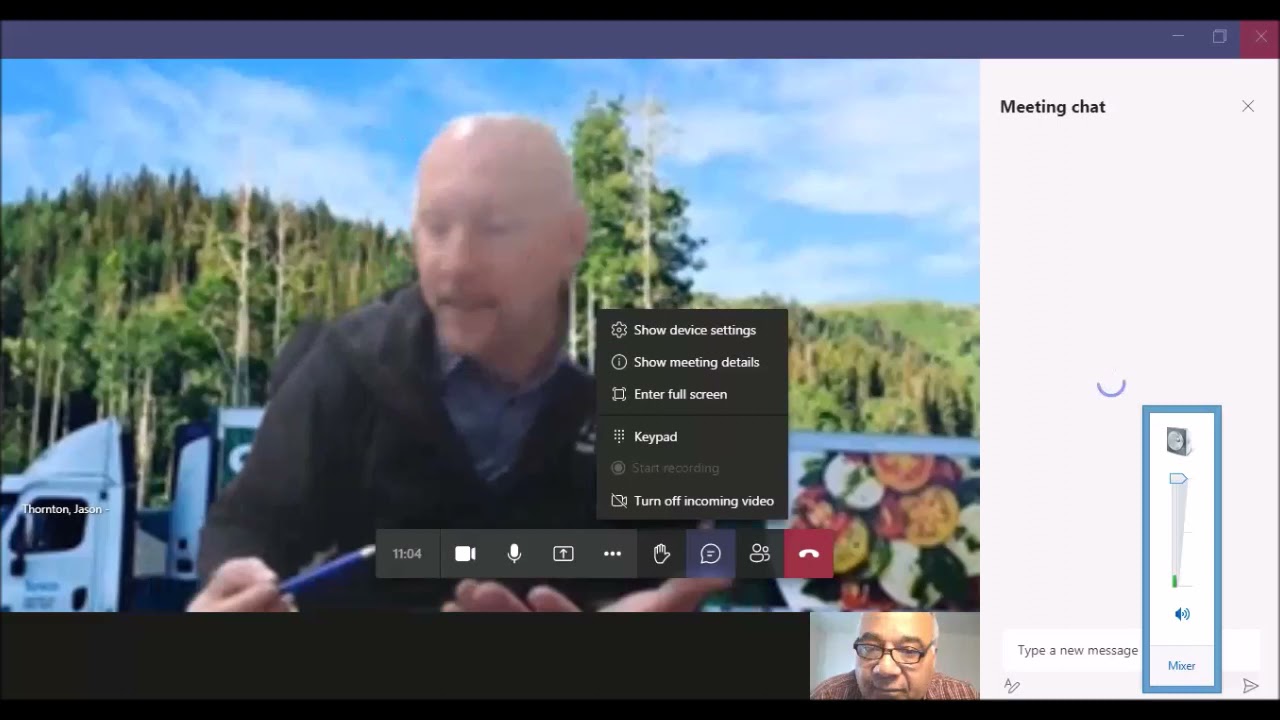
Task: Open the more actions ellipsis menu
Action: (612, 554)
